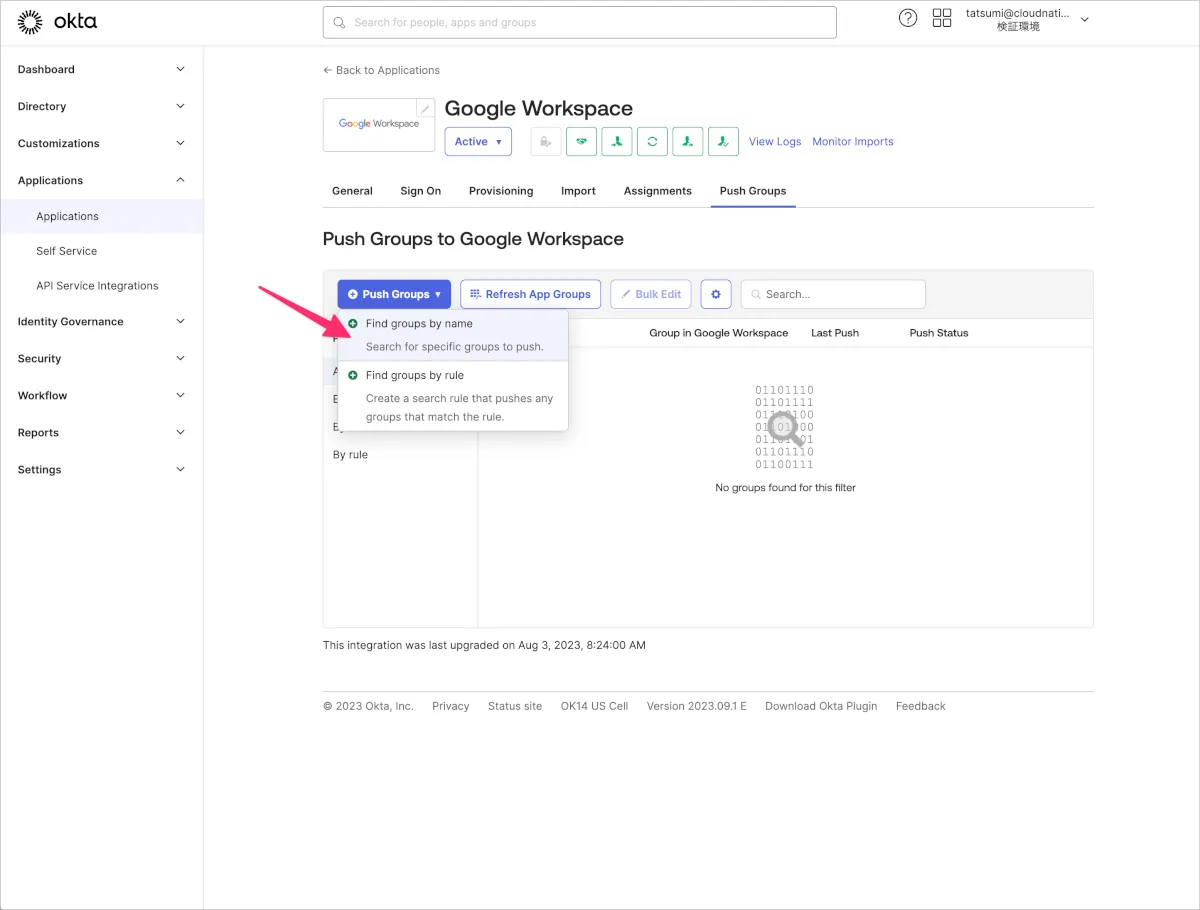The width and height of the screenshot is (1200, 910).
Task: Expand the Security sidebar section
Action: tap(101, 358)
